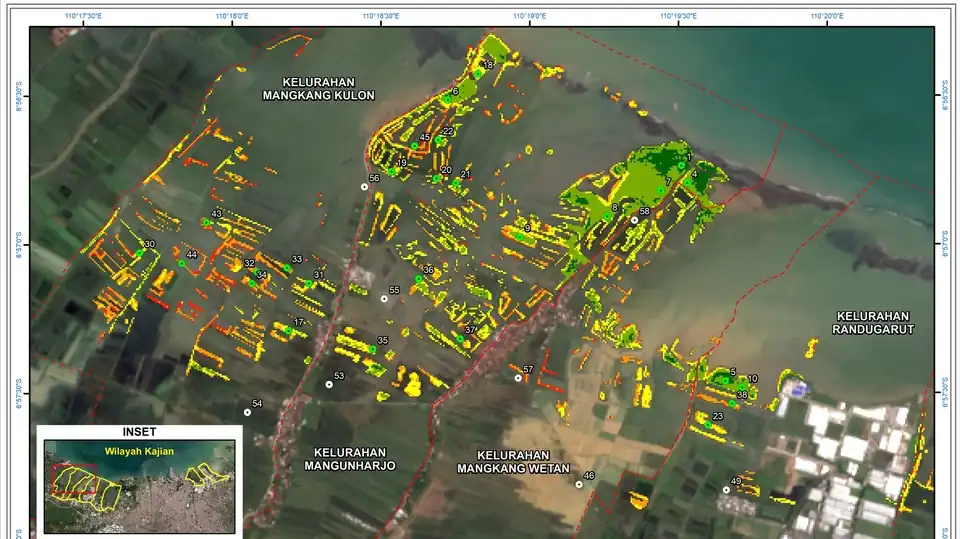Select white sample point 53
The height and width of the screenshot is (539, 960).
(329, 385)
